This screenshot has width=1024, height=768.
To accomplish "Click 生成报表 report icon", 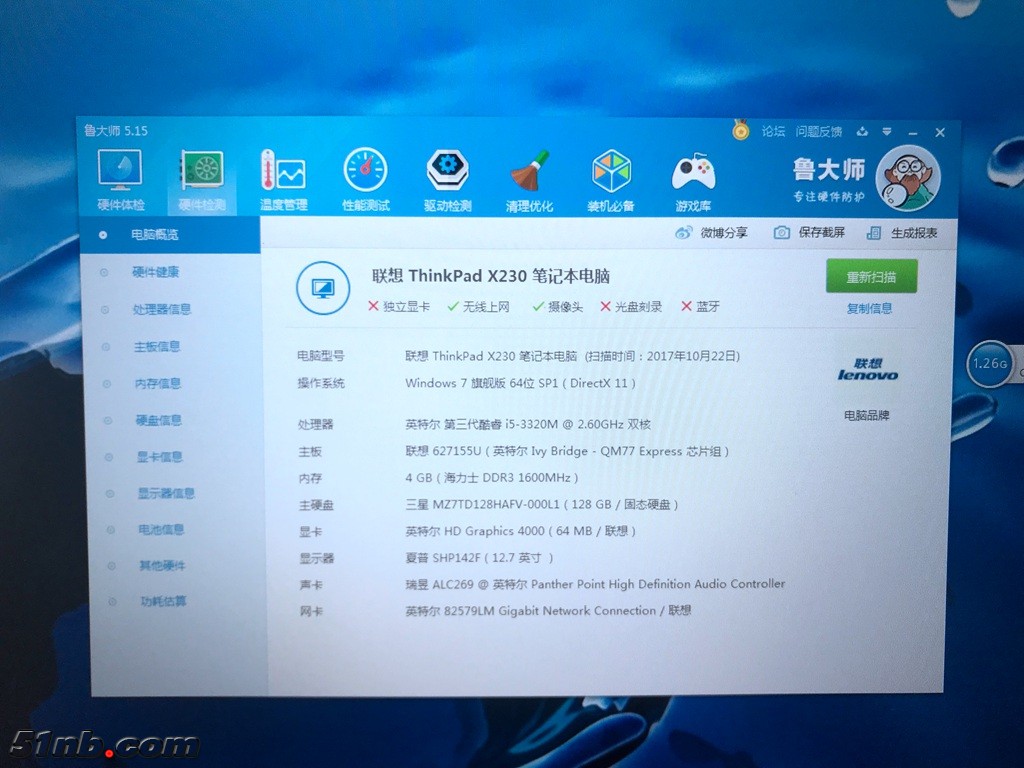I will point(873,232).
